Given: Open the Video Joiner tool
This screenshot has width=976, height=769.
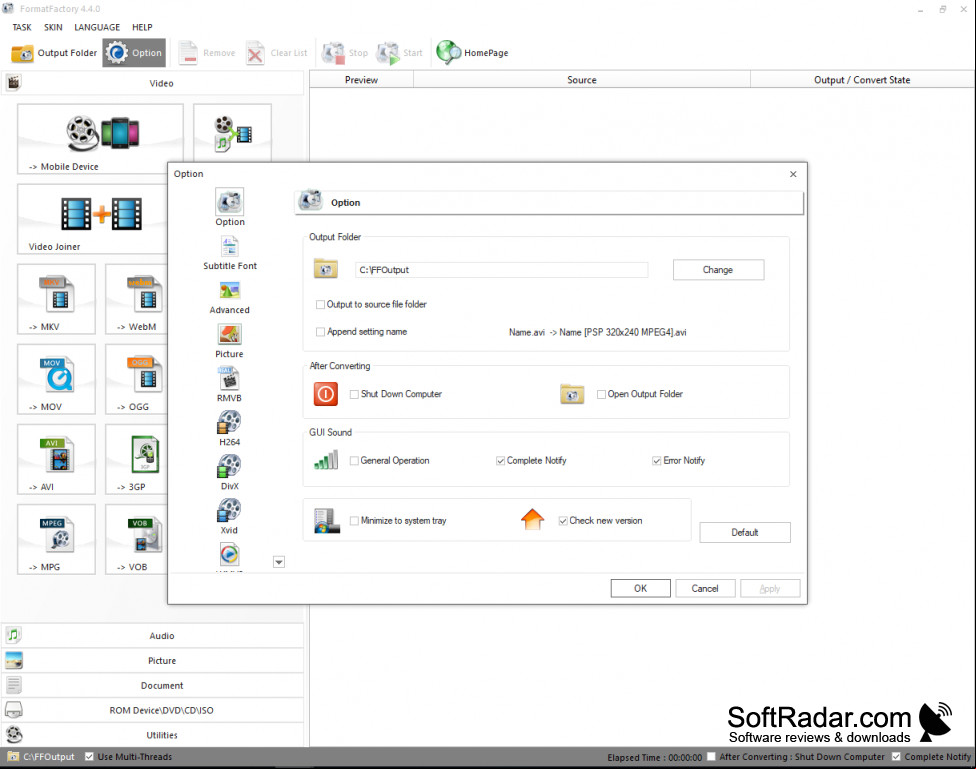Looking at the screenshot, I should 92,219.
